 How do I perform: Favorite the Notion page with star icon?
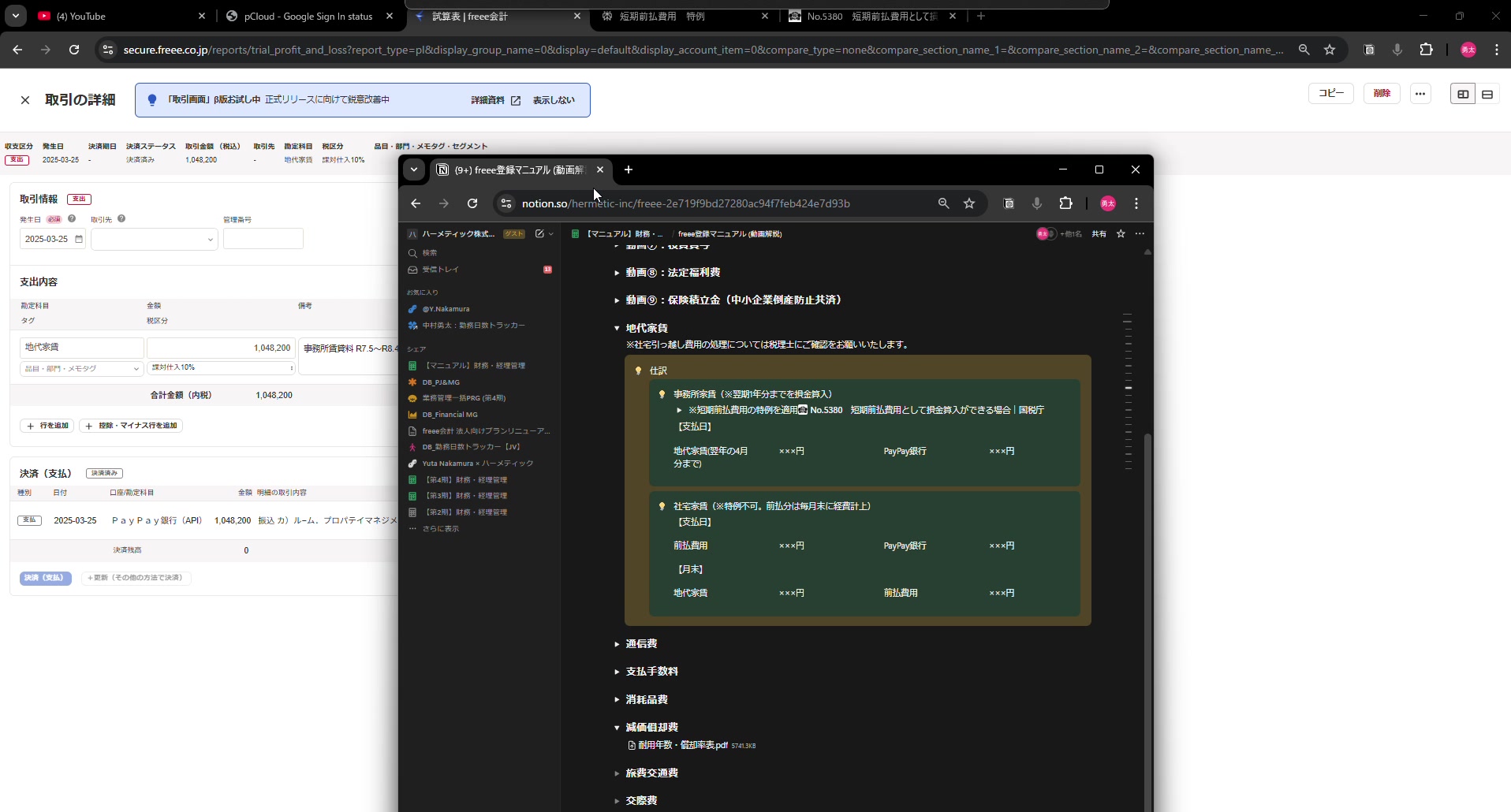point(1121,233)
